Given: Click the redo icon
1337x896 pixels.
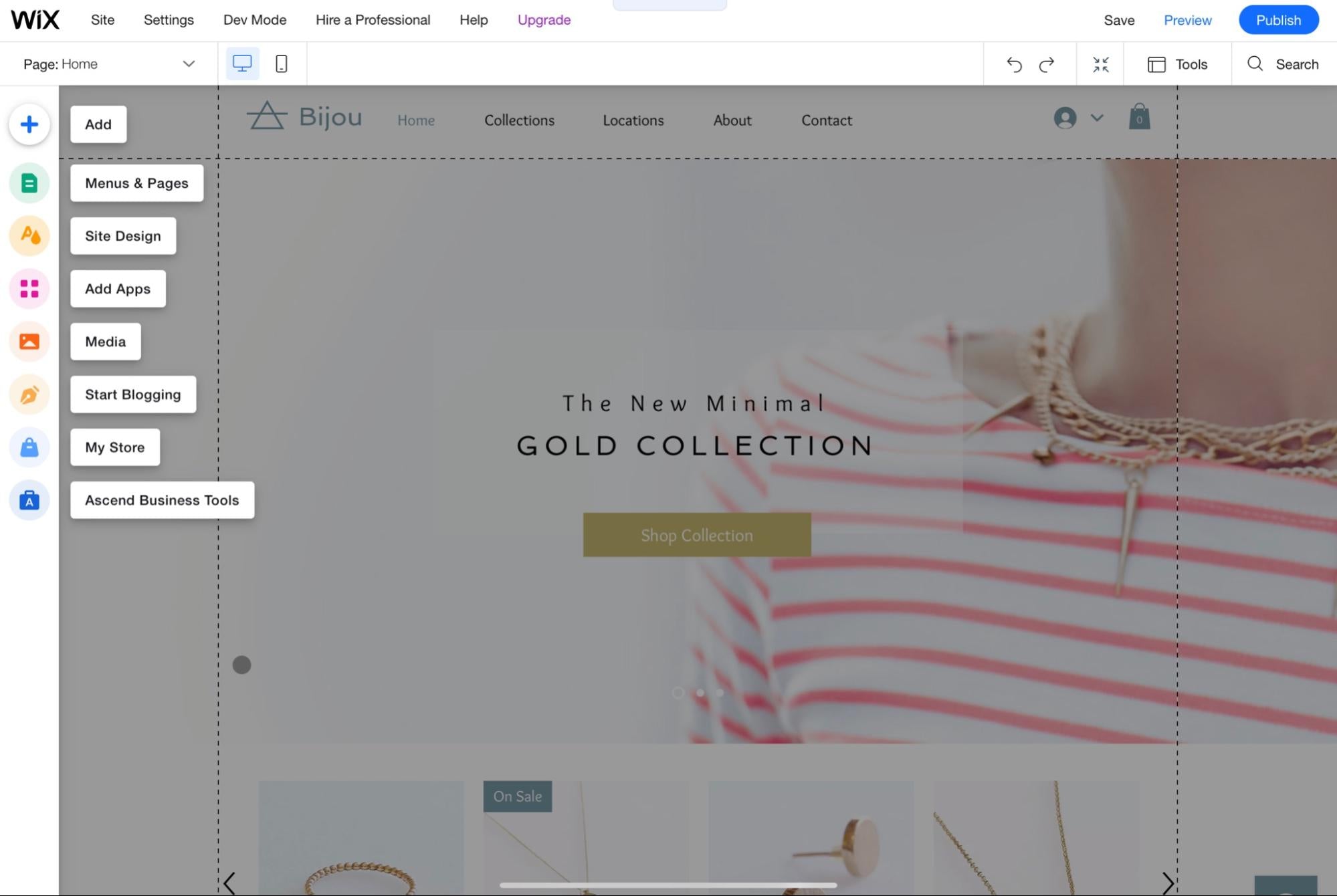Looking at the screenshot, I should (1046, 63).
